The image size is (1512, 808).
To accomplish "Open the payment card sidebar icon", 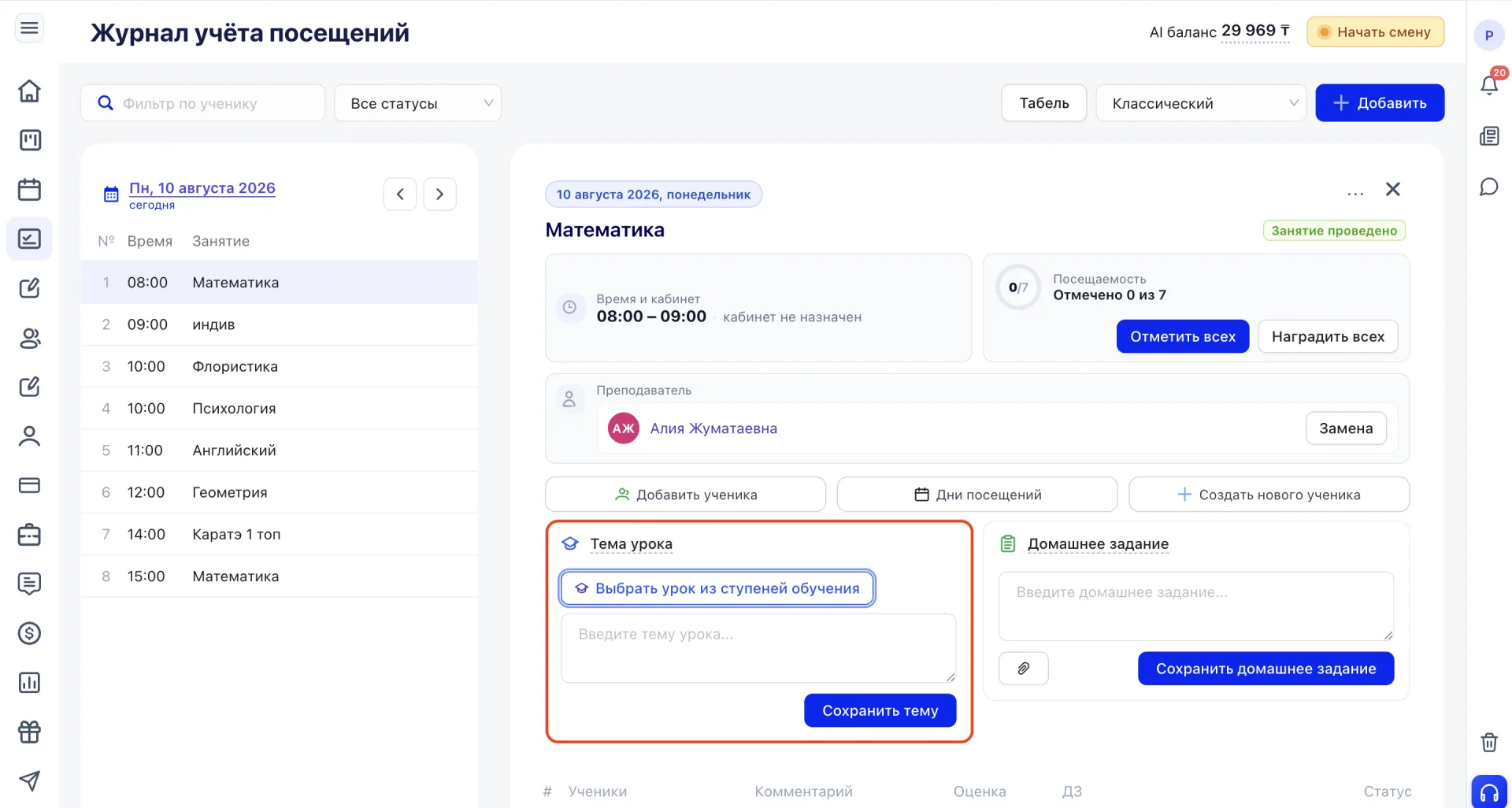I will (29, 485).
